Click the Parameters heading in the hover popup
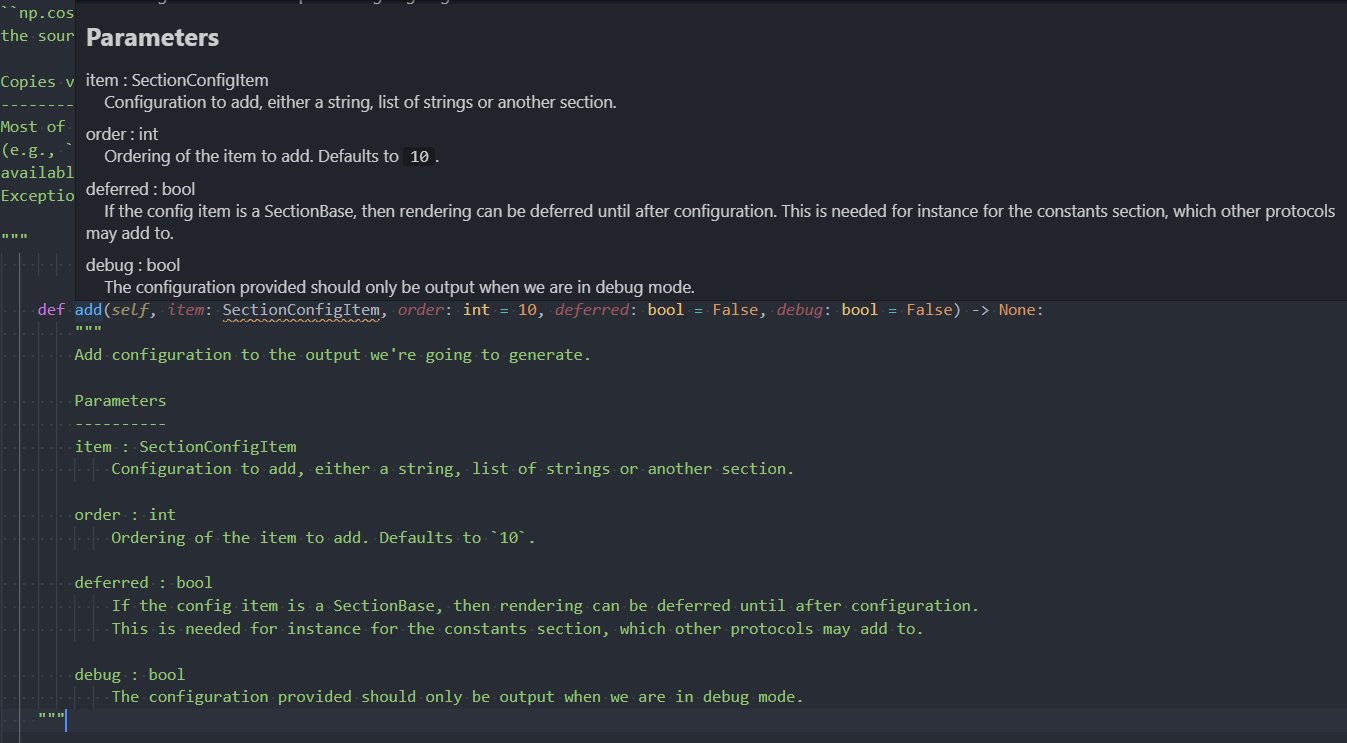 [151, 37]
